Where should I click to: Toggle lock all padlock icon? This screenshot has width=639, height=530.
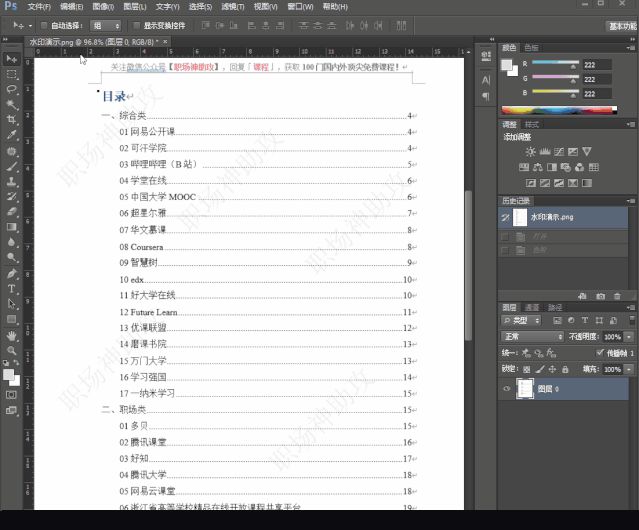coord(565,369)
